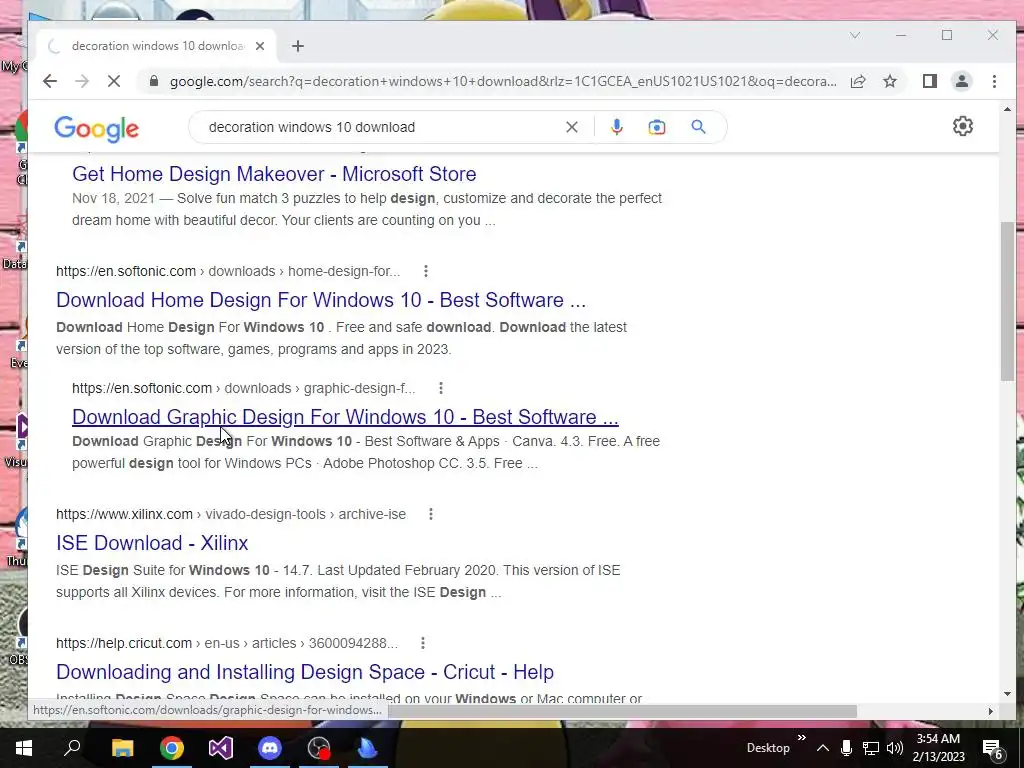This screenshot has height=768, width=1024.
Task: Open File Explorer from the taskbar
Action: tap(122, 748)
